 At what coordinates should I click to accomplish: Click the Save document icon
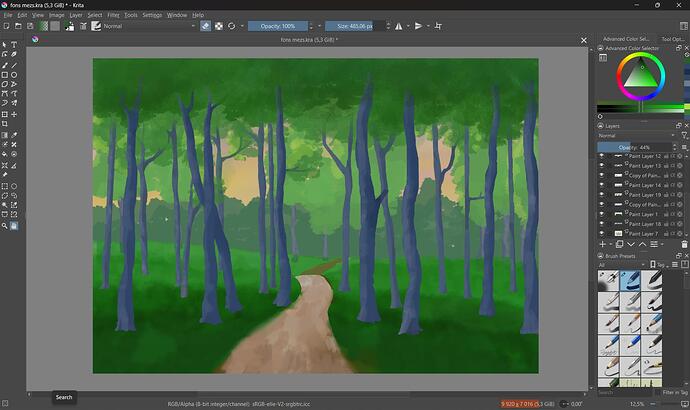pos(30,26)
